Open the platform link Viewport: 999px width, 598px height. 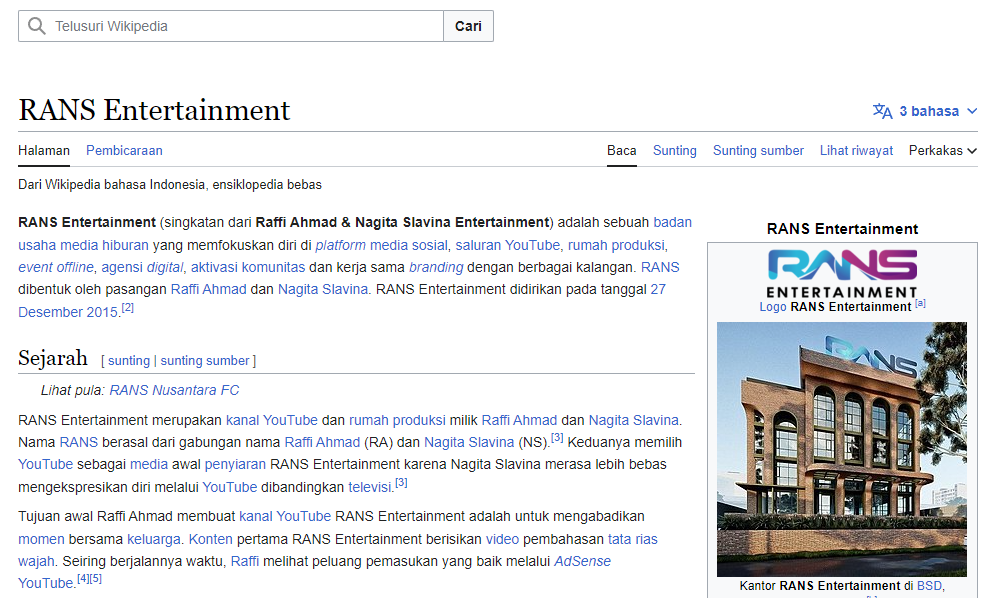(340, 245)
